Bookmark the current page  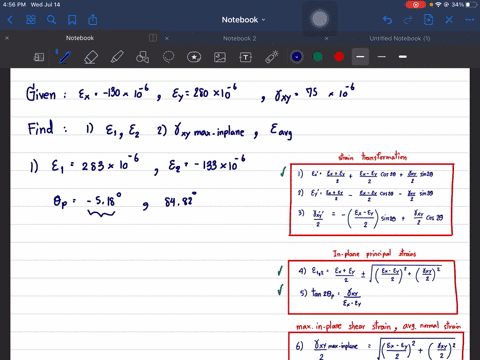click(72, 20)
